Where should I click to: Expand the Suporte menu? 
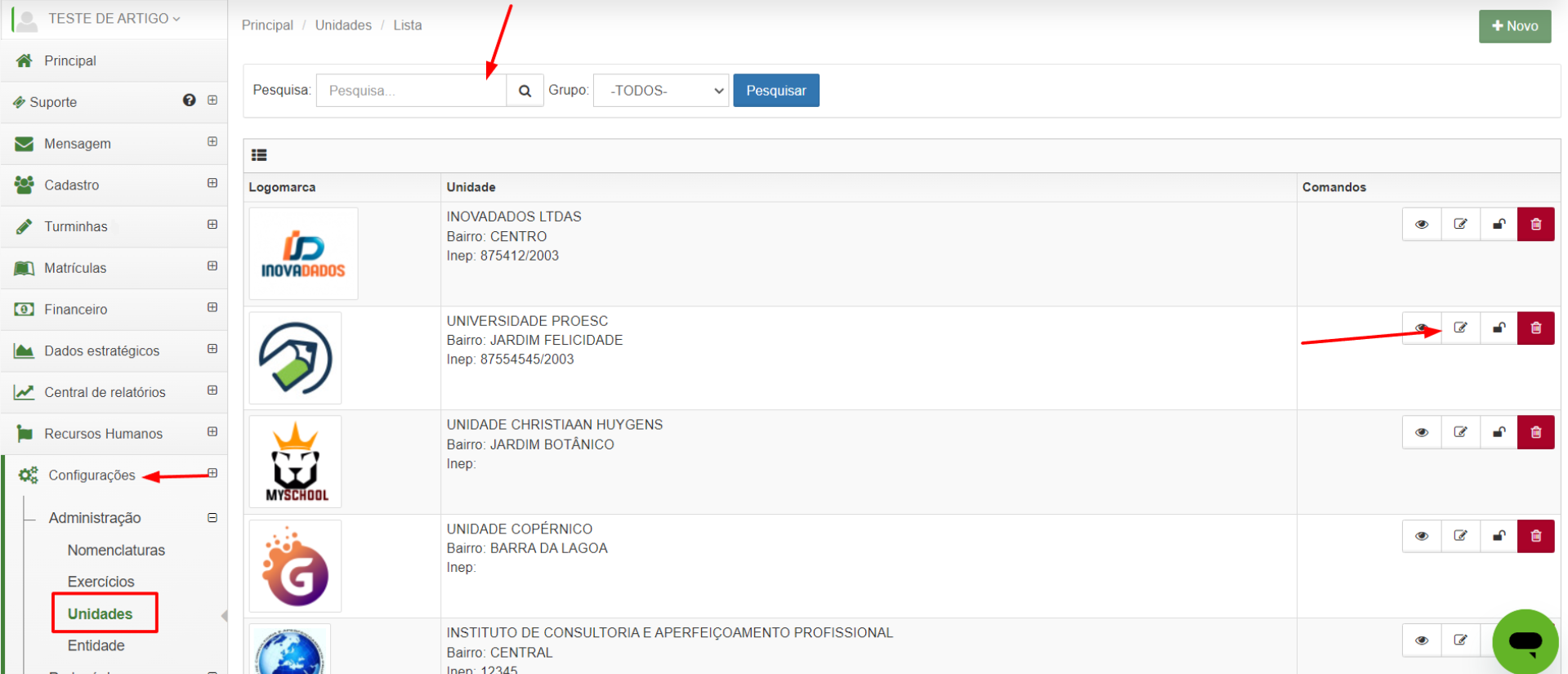coord(212,100)
